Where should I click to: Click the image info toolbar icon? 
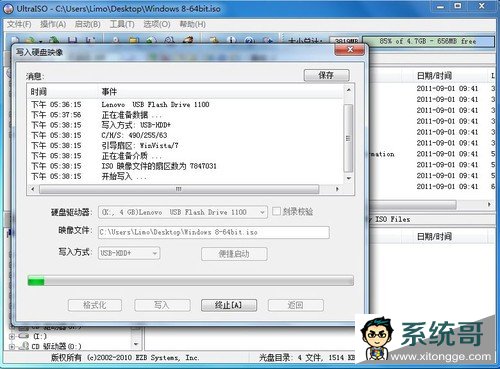[232, 40]
